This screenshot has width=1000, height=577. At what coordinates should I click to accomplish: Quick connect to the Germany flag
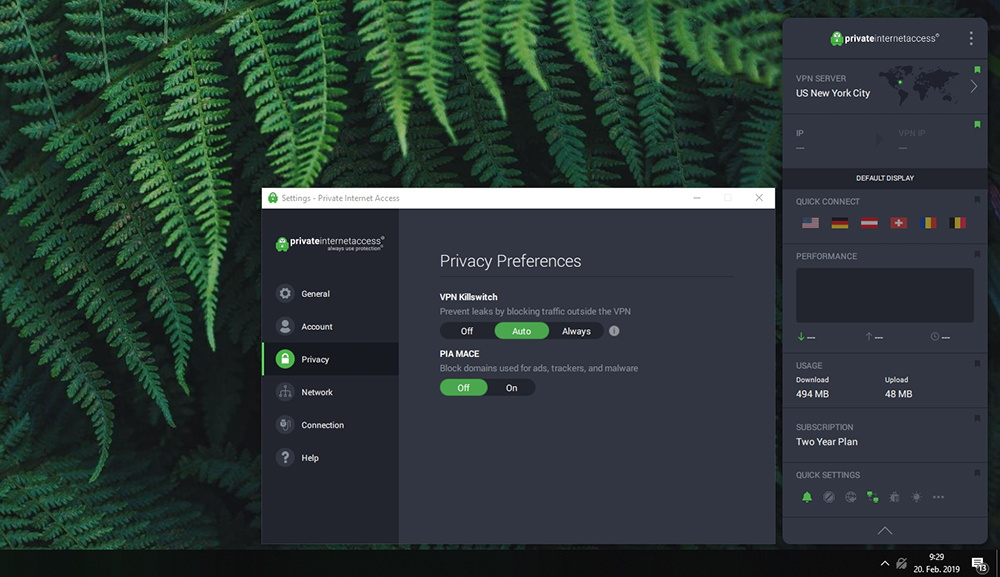pyautogui.click(x=840, y=223)
